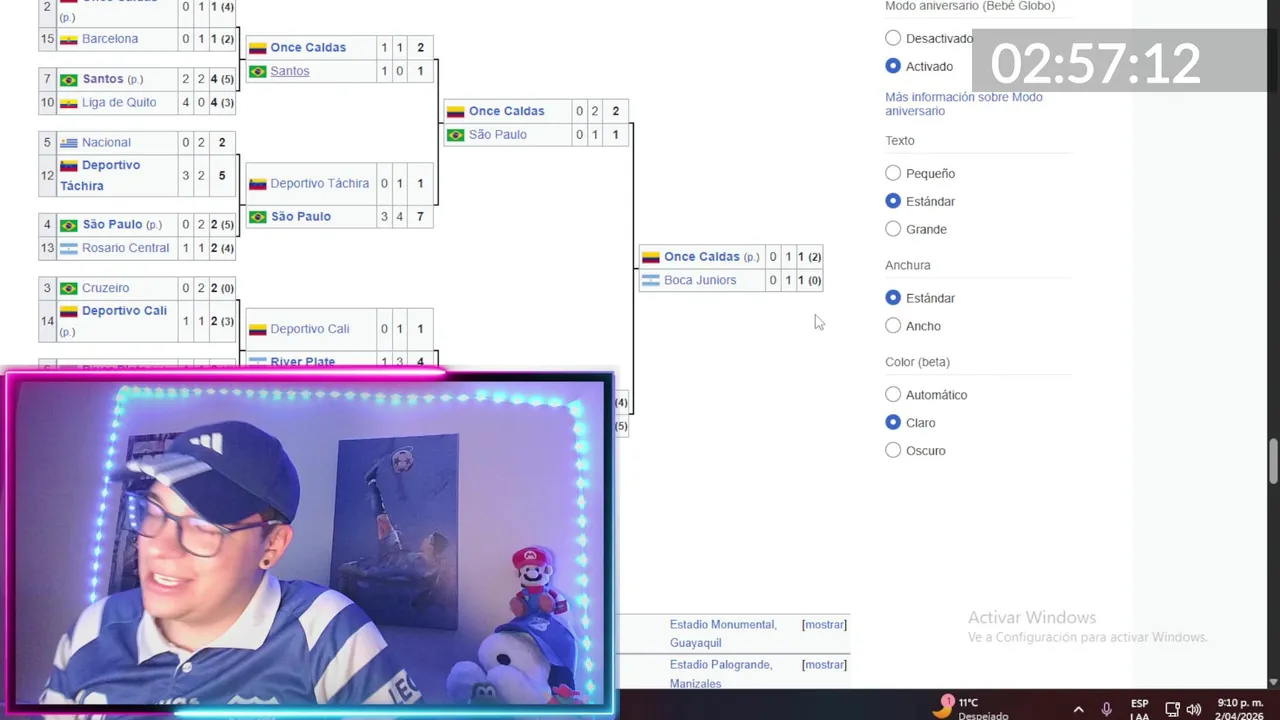Image resolution: width=1280 pixels, height=720 pixels.
Task: Choose Estándar under Texto
Action: 893,201
